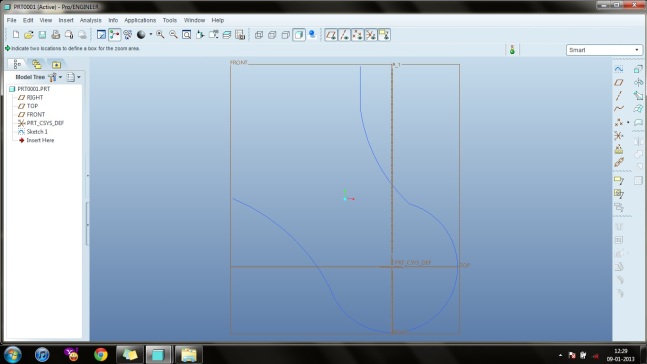The image size is (647, 364).
Task: Open the Help menu
Action: (217, 20)
